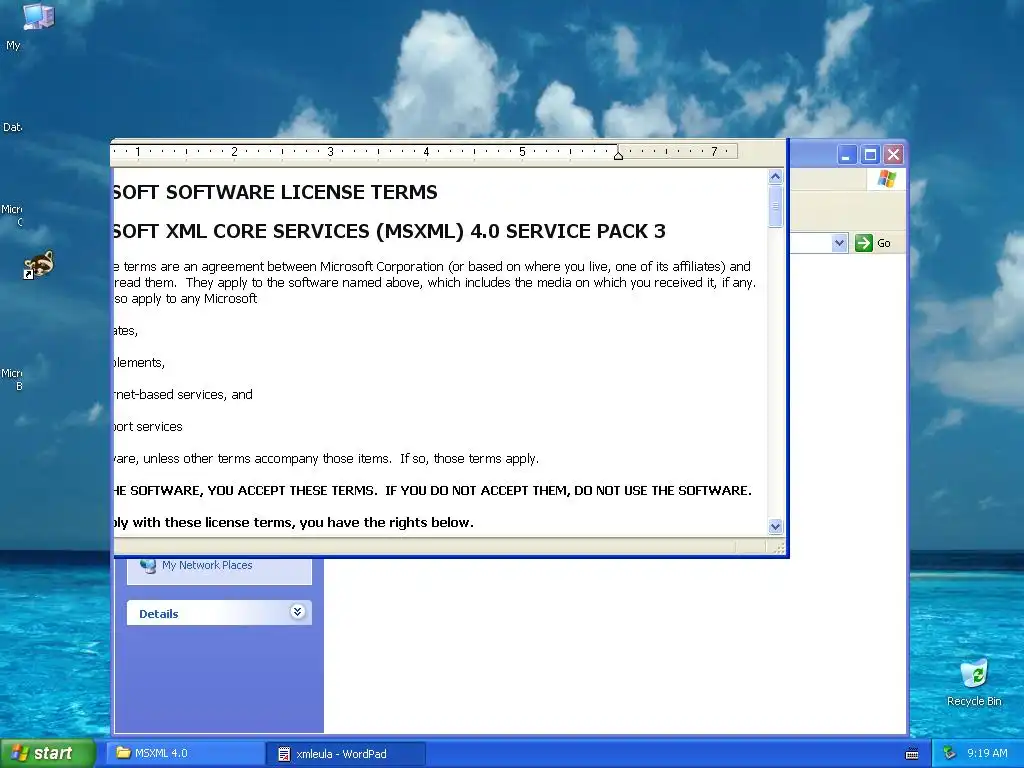The image size is (1024, 768).
Task: Click the green Go arrow icon
Action: [x=863, y=243]
